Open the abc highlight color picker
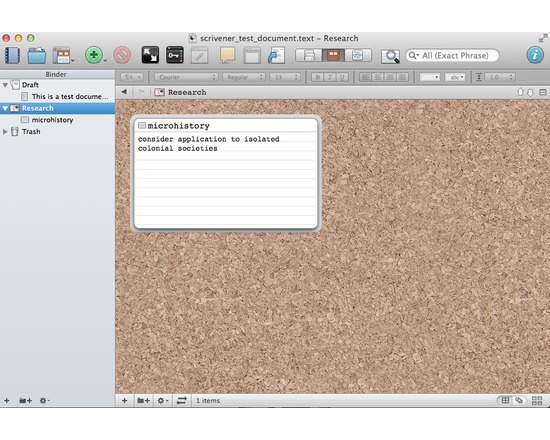This screenshot has width=550, height=440. tap(455, 77)
